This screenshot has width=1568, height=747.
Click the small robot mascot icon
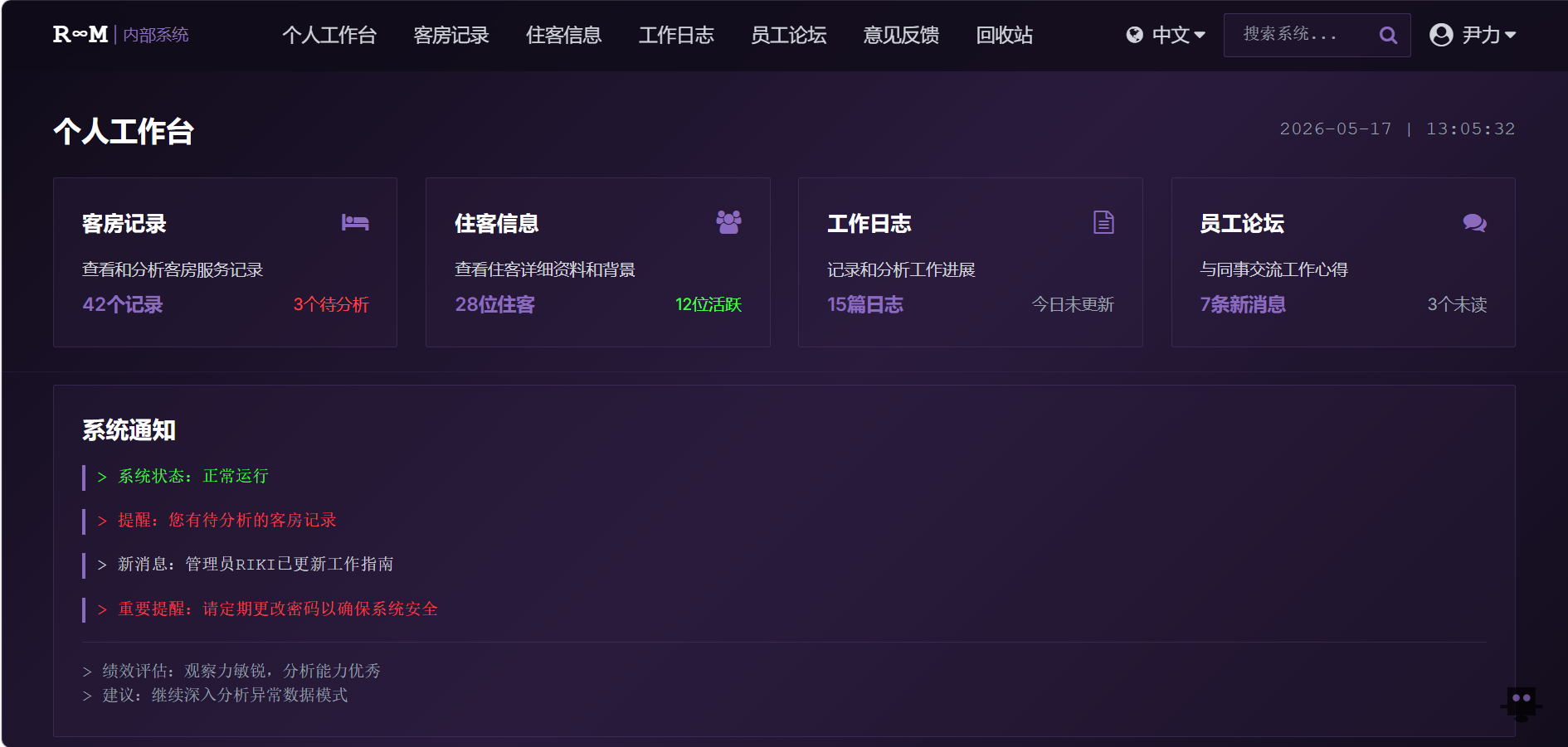point(1521,704)
